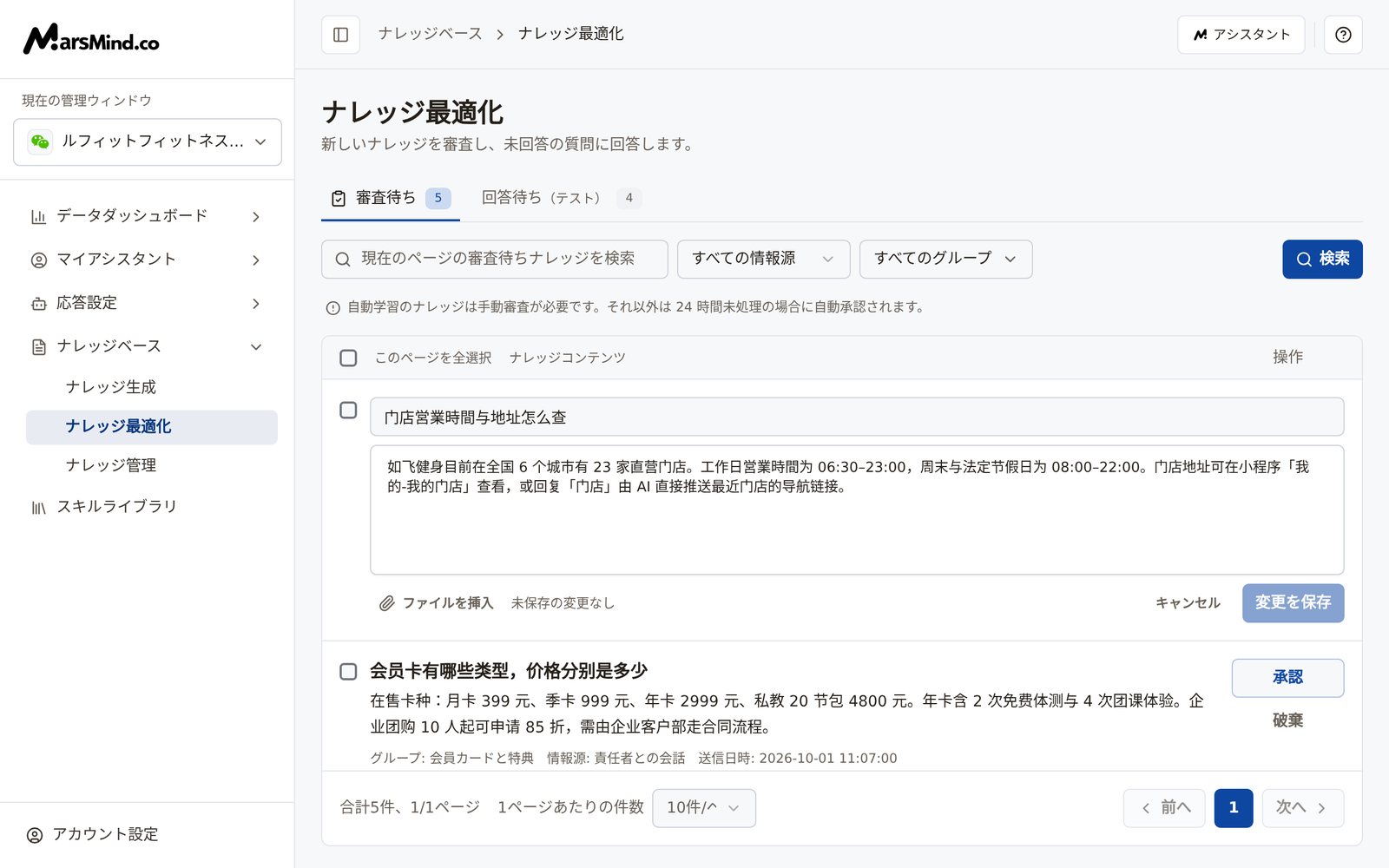Click the 门店营業時間 title input field

point(857,417)
